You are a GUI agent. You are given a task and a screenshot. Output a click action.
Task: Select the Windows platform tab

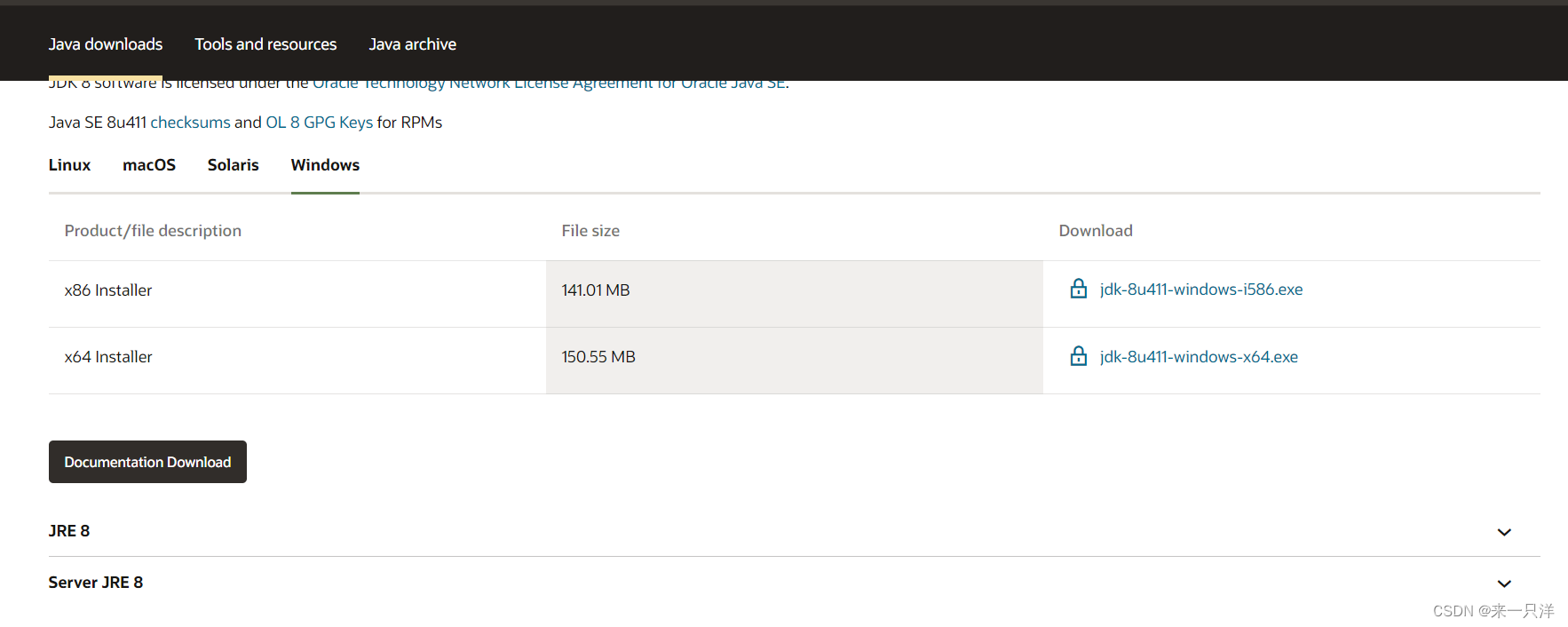pyautogui.click(x=325, y=165)
